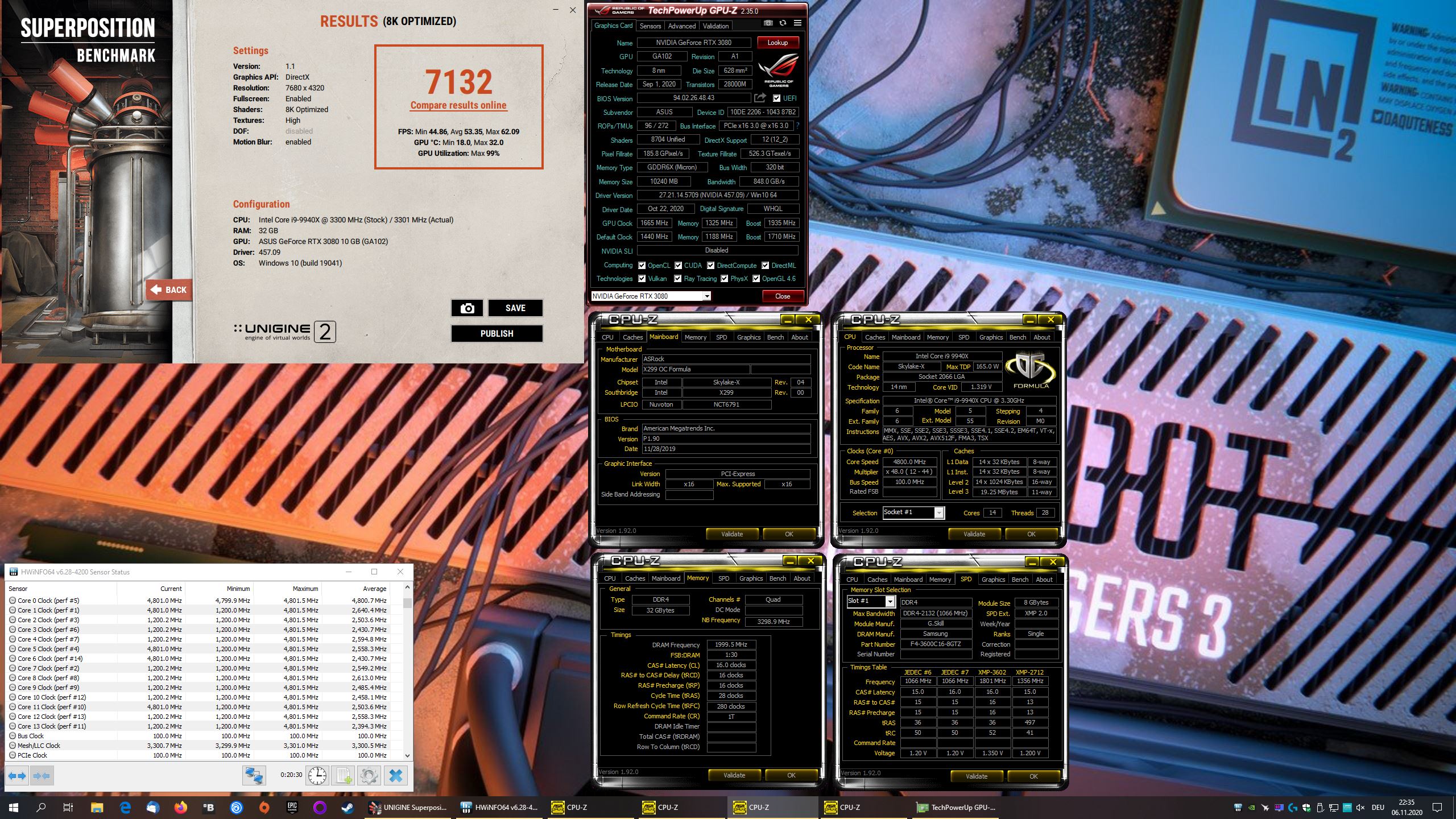Open Epic Games Launcher from taskbar
The width and height of the screenshot is (1456, 819).
coord(292,807)
